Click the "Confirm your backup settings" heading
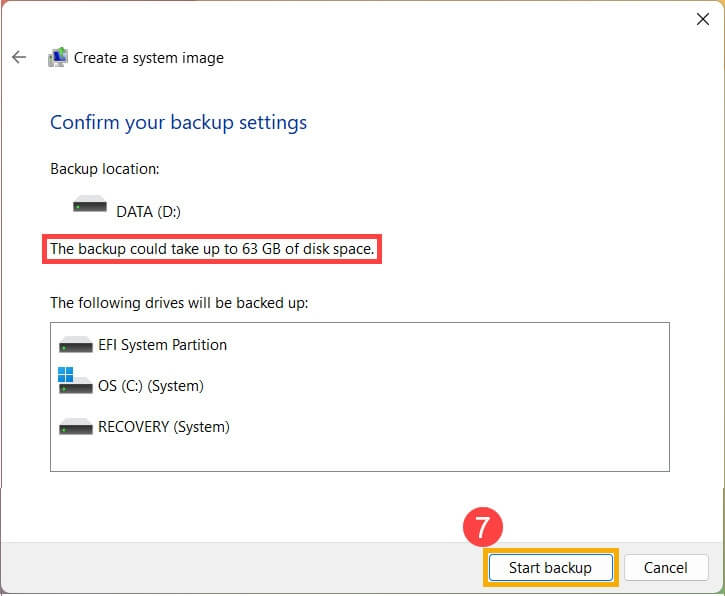Image resolution: width=725 pixels, height=596 pixels. [178, 123]
